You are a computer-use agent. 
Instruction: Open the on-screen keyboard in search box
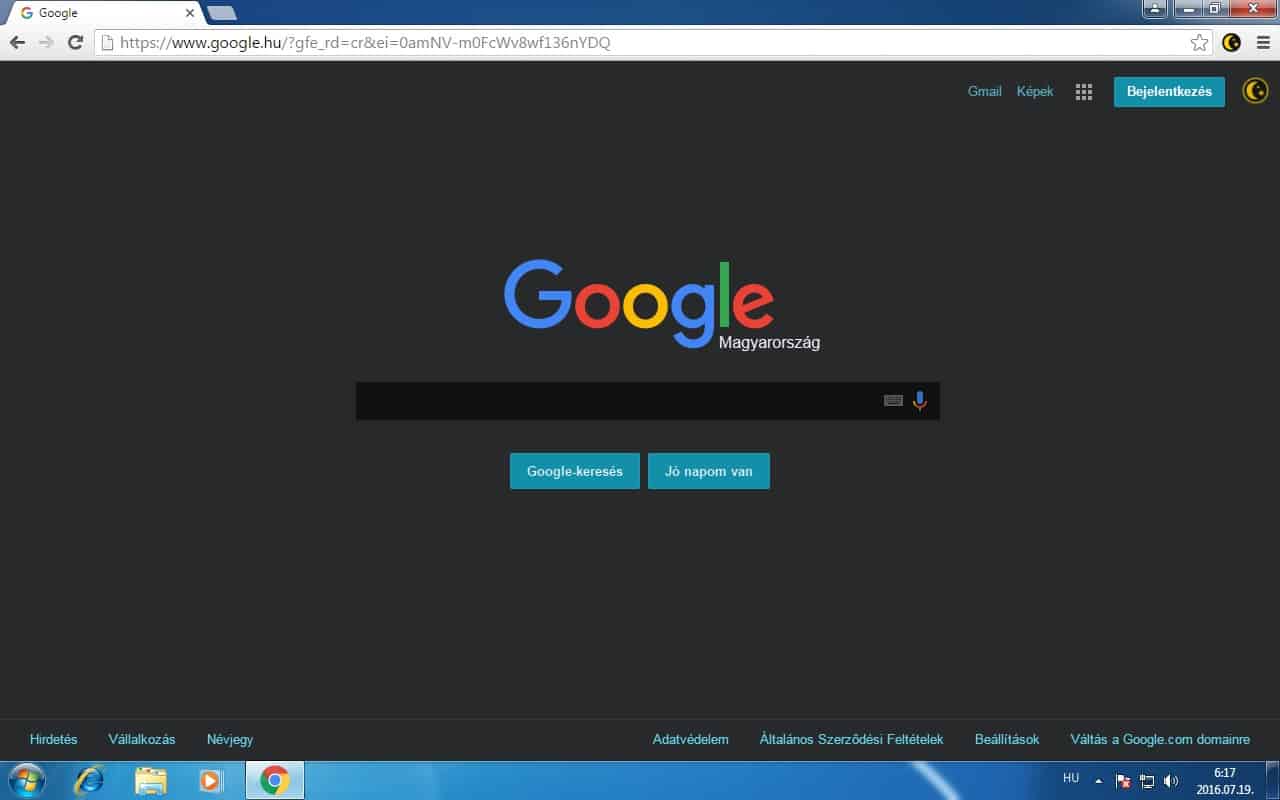pos(893,401)
